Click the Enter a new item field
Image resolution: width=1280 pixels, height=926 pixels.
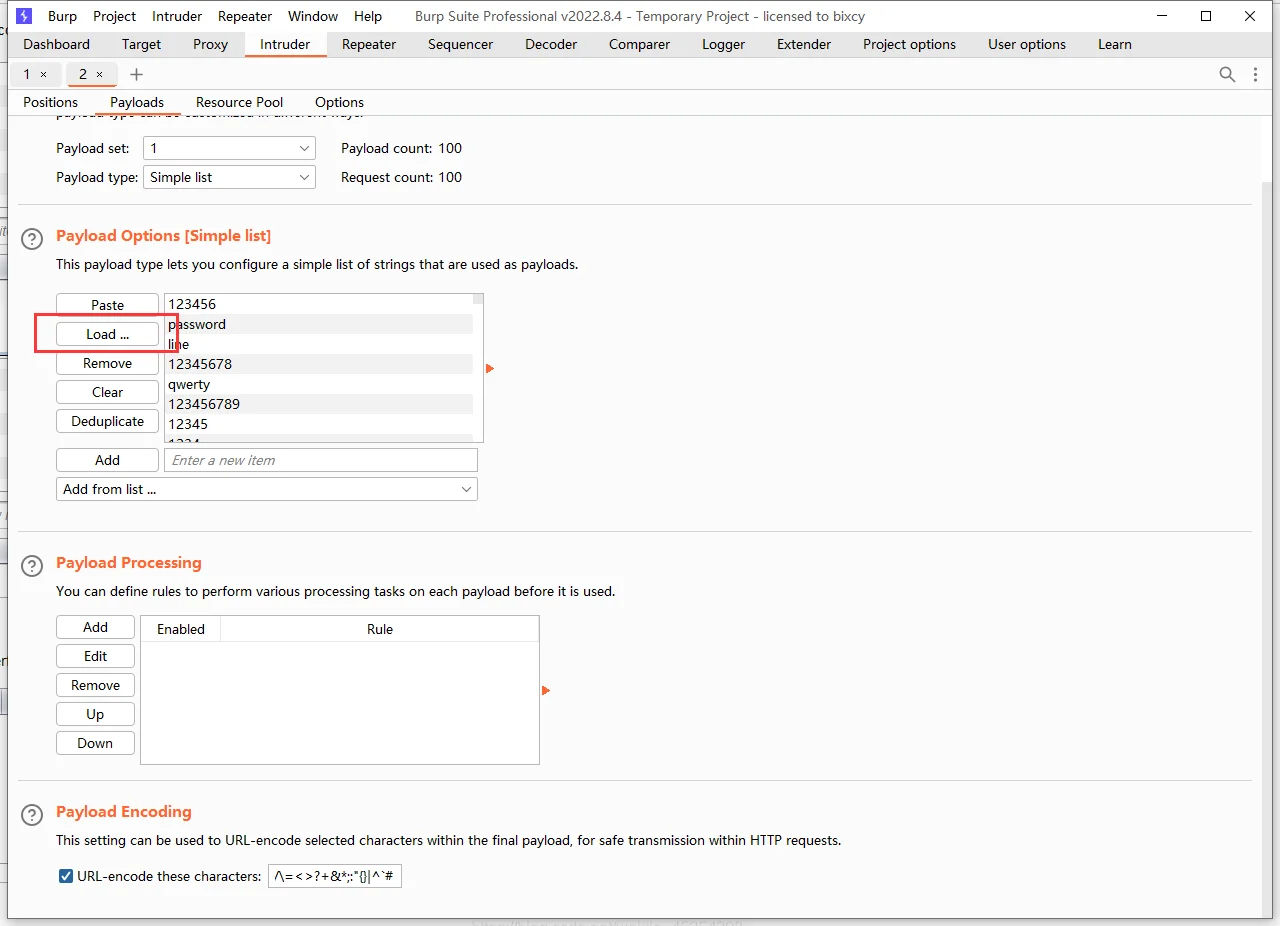click(320, 460)
